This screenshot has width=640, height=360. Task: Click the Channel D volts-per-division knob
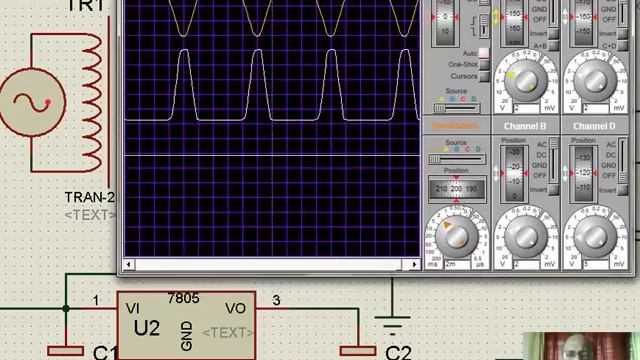[x=596, y=237]
